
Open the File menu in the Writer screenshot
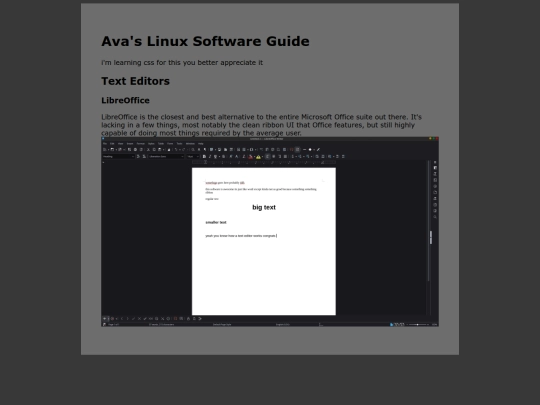pos(105,144)
